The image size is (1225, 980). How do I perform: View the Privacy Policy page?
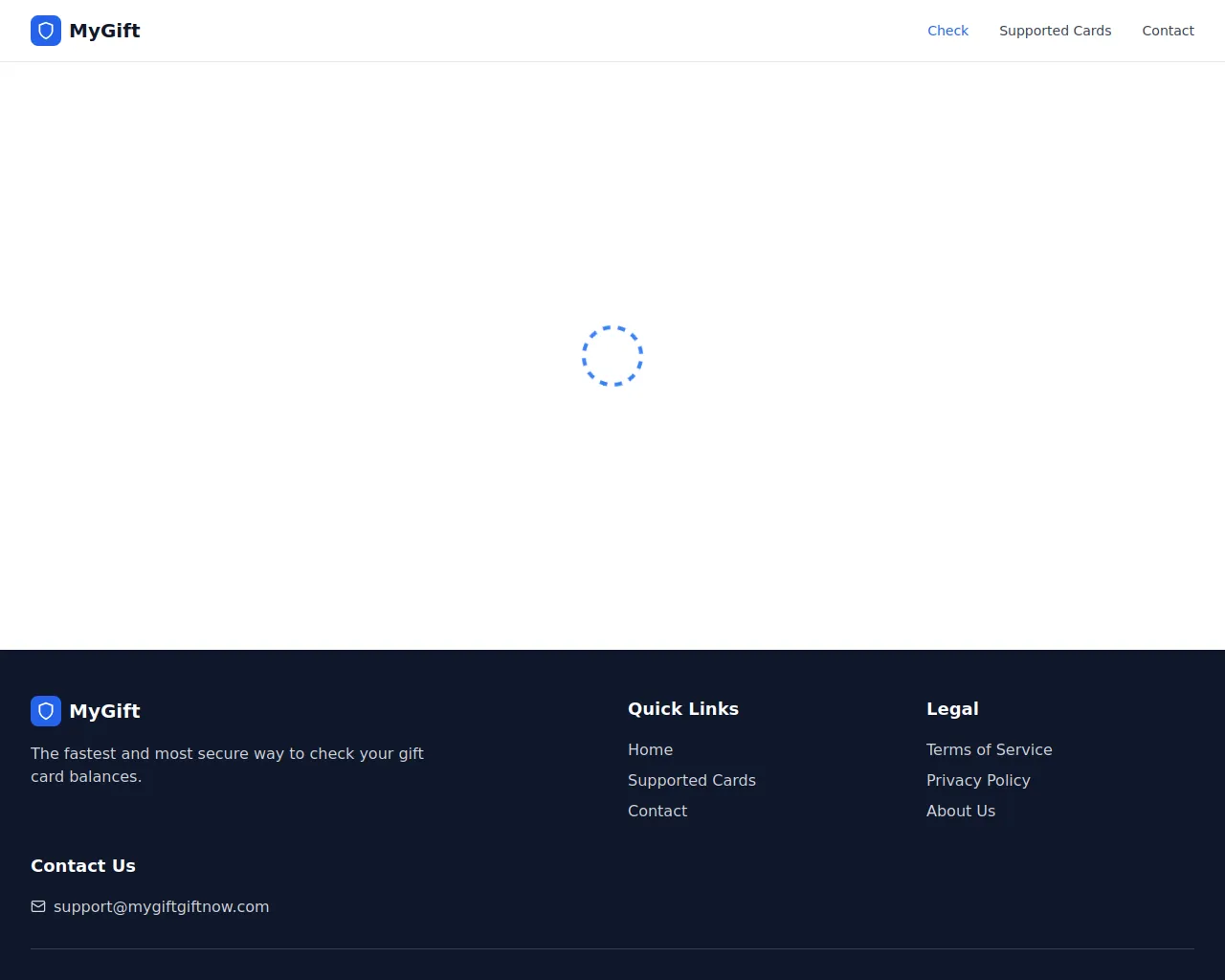tap(978, 780)
